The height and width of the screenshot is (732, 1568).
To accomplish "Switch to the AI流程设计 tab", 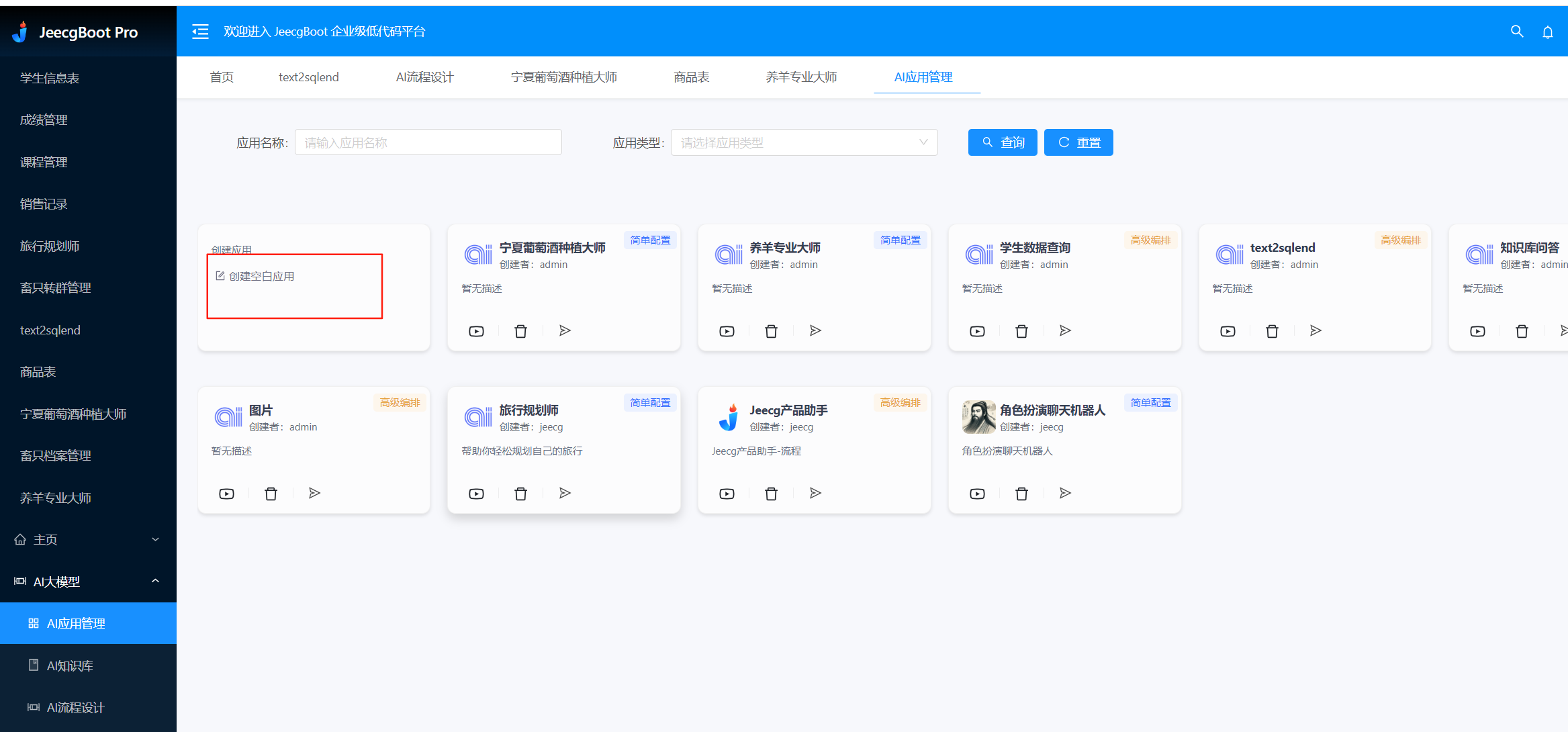I will 425,77.
